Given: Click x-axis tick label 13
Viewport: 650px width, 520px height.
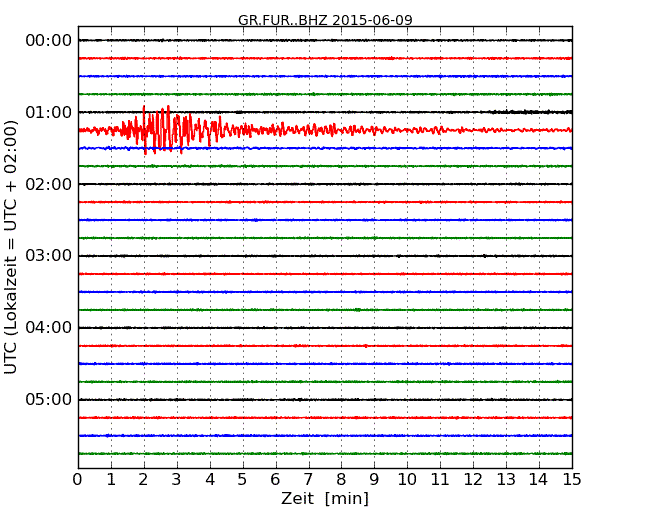Looking at the screenshot, I should click(x=506, y=480).
